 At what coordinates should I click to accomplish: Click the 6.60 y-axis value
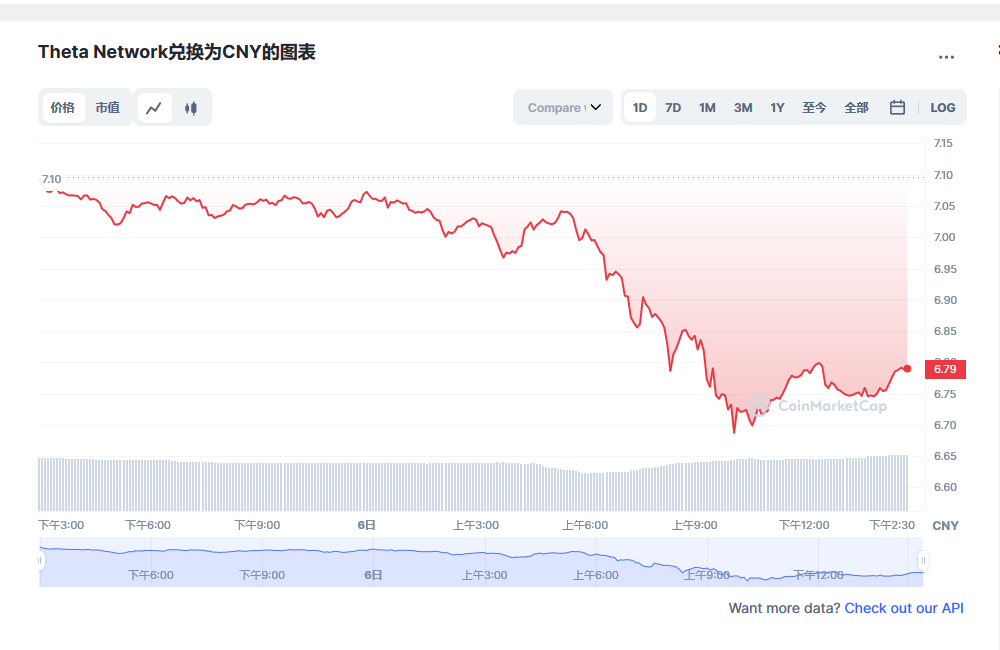point(945,487)
